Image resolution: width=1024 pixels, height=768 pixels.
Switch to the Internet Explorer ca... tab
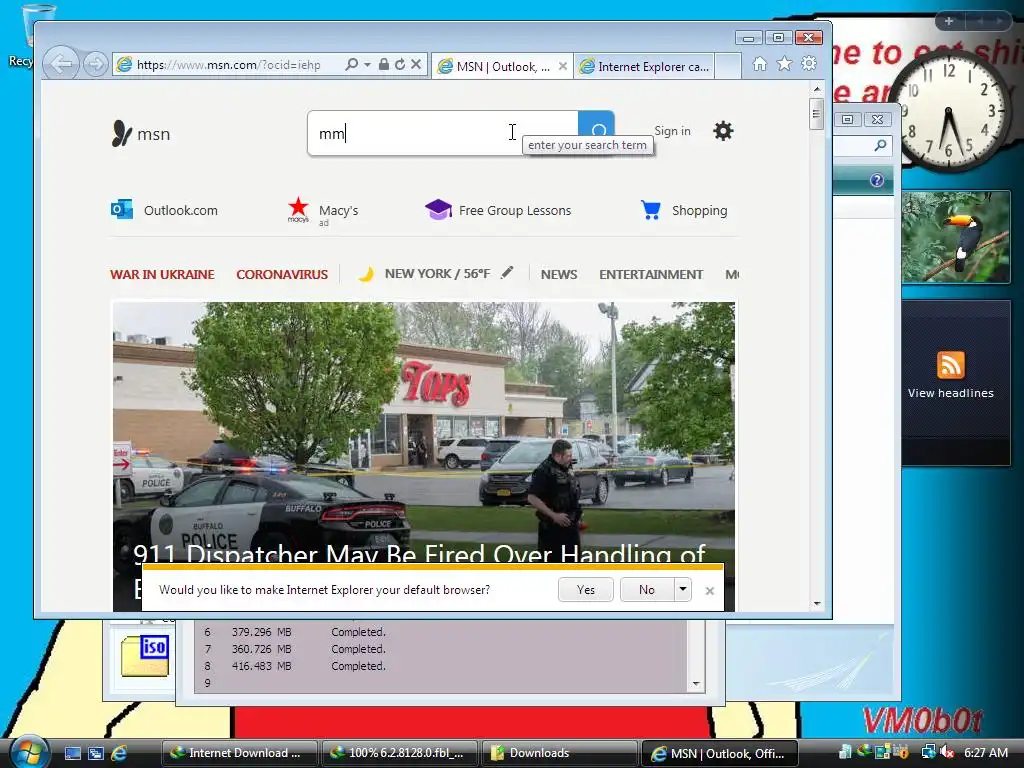(645, 66)
